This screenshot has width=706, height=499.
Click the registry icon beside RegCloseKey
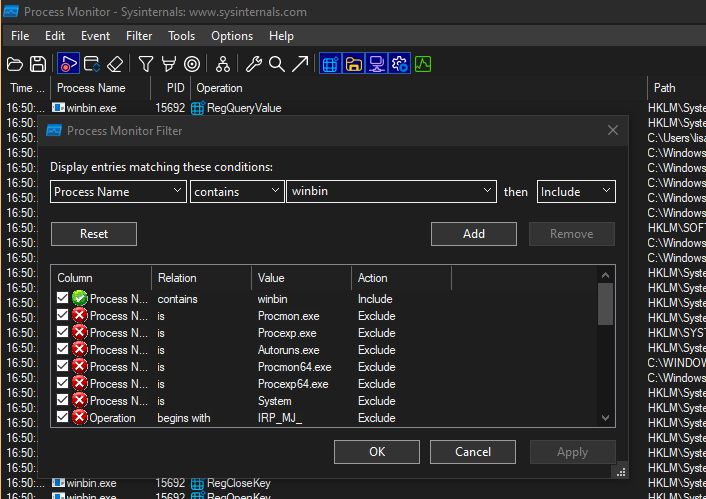[x=197, y=483]
